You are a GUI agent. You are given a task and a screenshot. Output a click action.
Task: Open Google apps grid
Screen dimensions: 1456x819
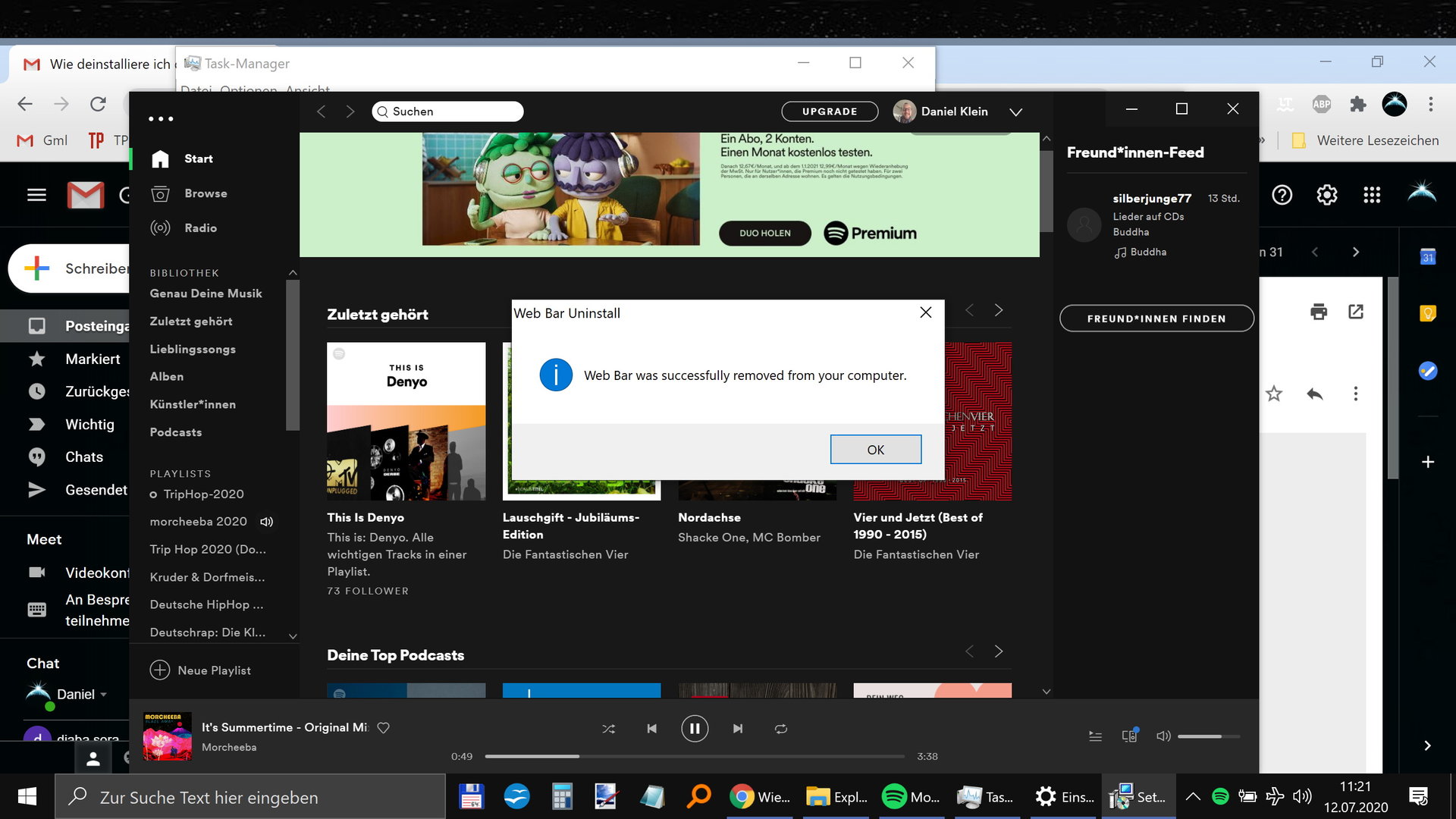(x=1371, y=195)
